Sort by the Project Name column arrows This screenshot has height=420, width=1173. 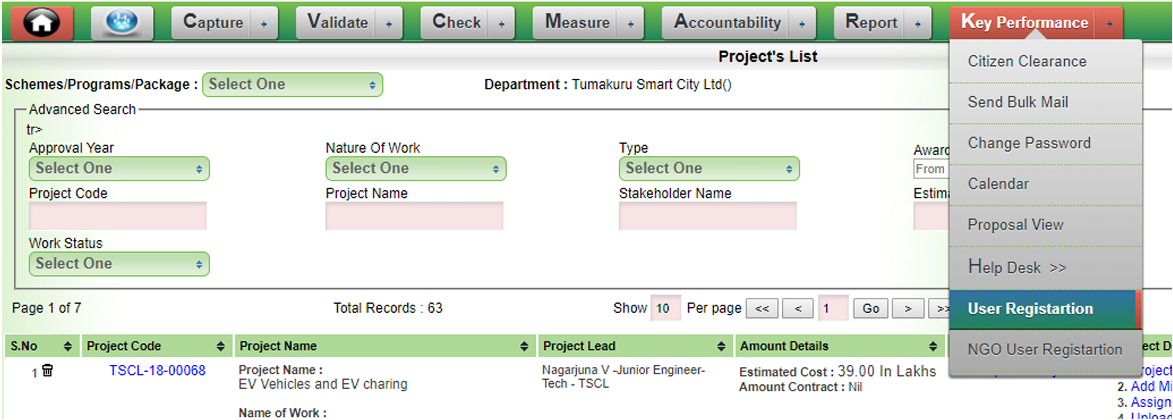pyautogui.click(x=526, y=346)
